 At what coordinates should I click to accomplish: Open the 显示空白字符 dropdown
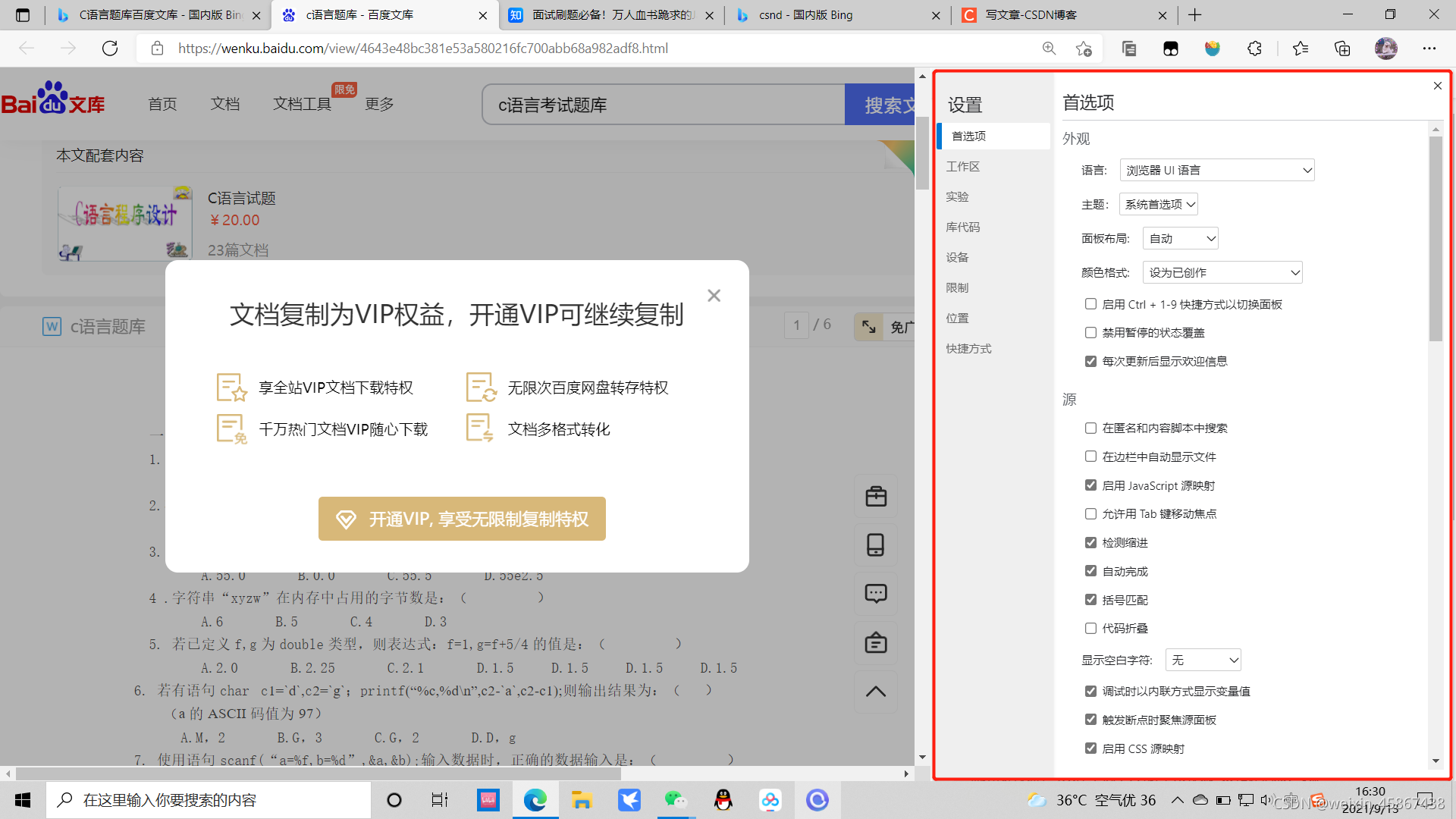[1203, 660]
